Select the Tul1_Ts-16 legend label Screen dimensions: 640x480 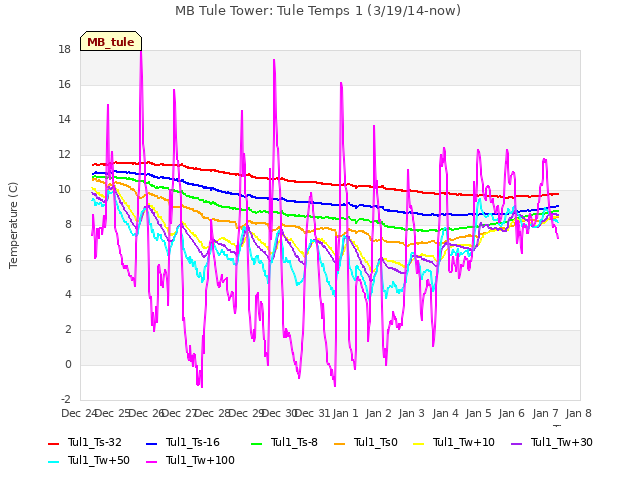pyautogui.click(x=193, y=443)
